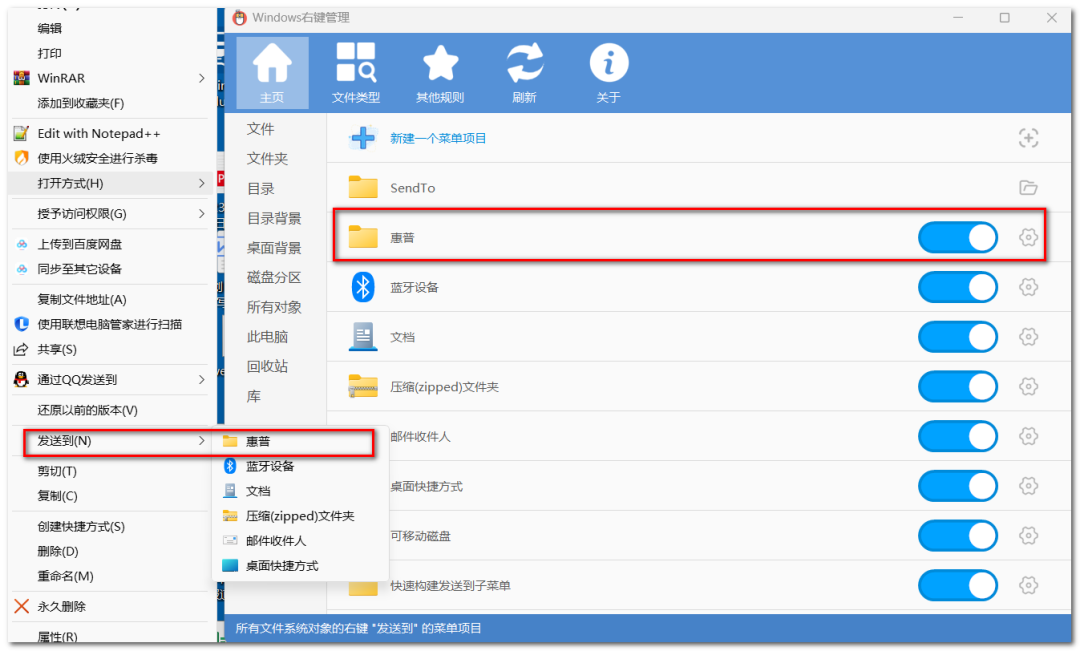Turn off the 可移动磁盘 switch
The height and width of the screenshot is (651, 1080).
pyautogui.click(x=958, y=535)
